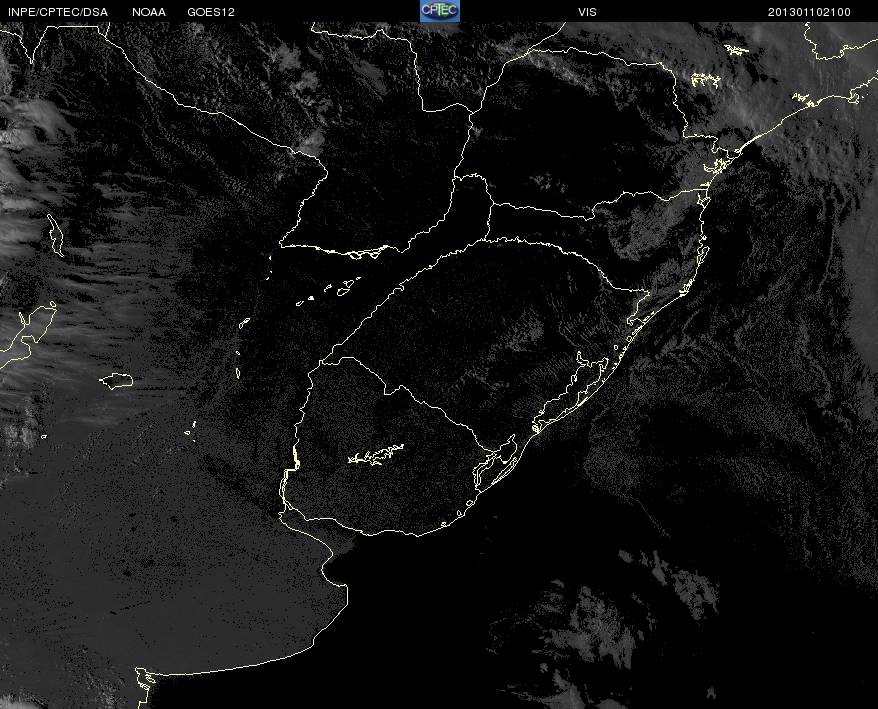Image resolution: width=878 pixels, height=709 pixels.
Task: Click the small island outline at top right
Action: tap(736, 49)
